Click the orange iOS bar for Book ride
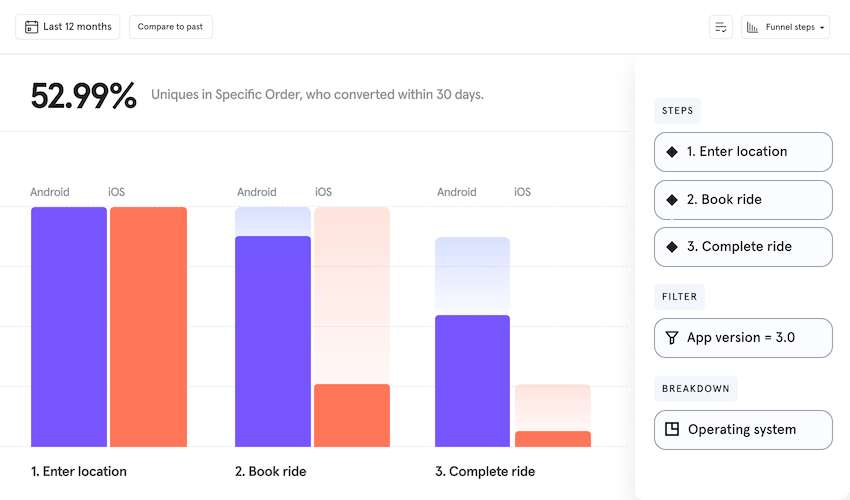Image resolution: width=850 pixels, height=500 pixels. click(x=352, y=415)
